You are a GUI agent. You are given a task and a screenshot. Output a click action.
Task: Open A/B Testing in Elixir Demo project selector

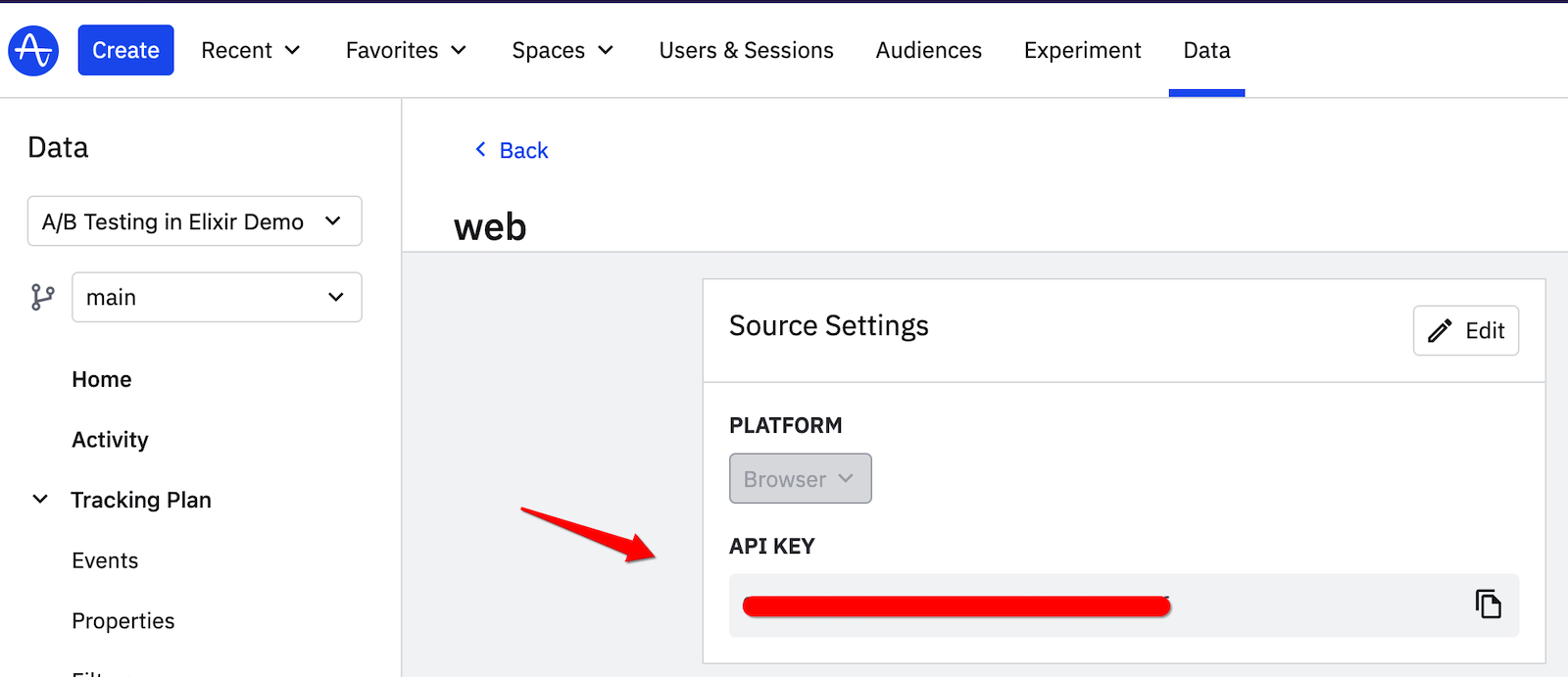[194, 221]
